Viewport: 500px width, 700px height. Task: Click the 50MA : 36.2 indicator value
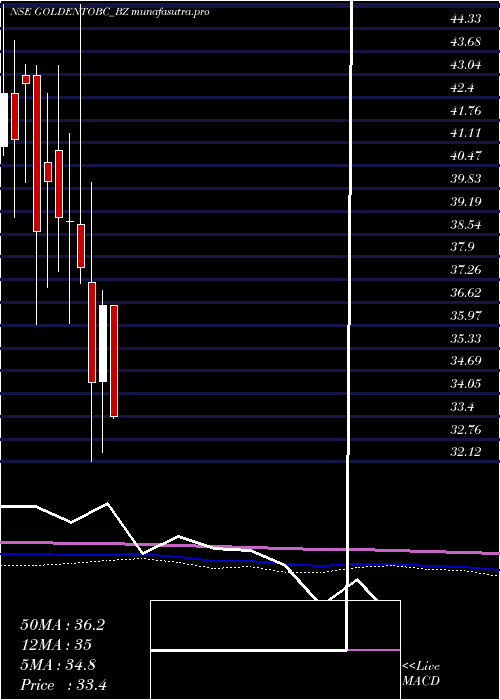(x=62, y=625)
